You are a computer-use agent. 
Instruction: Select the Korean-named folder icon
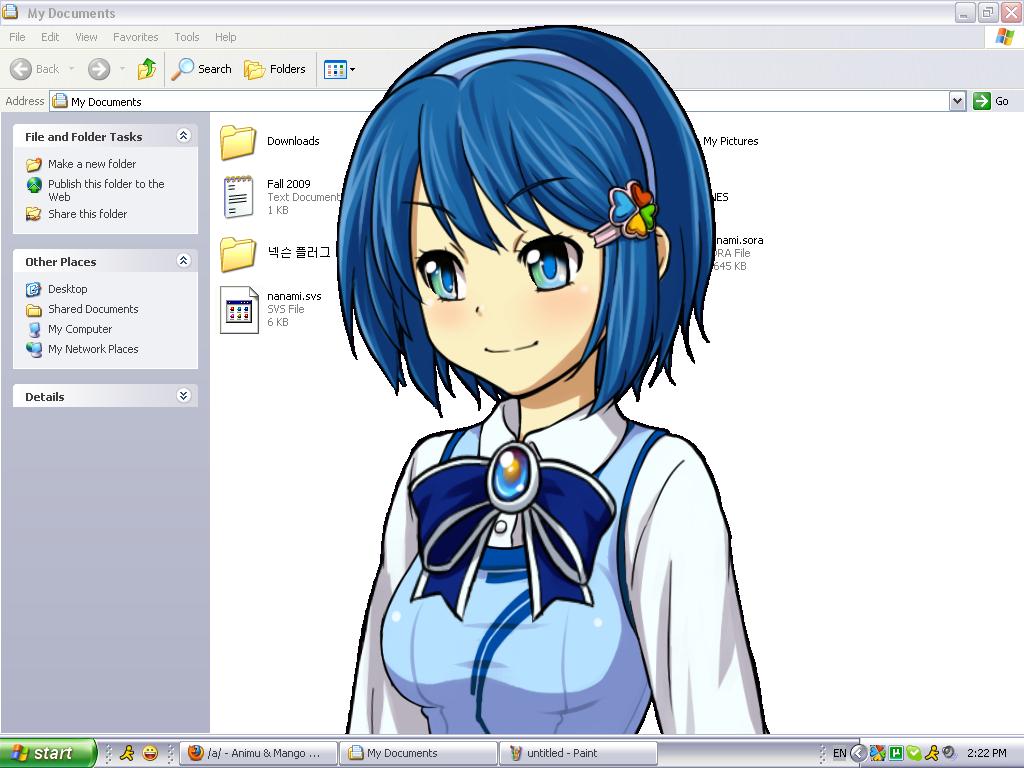[238, 253]
